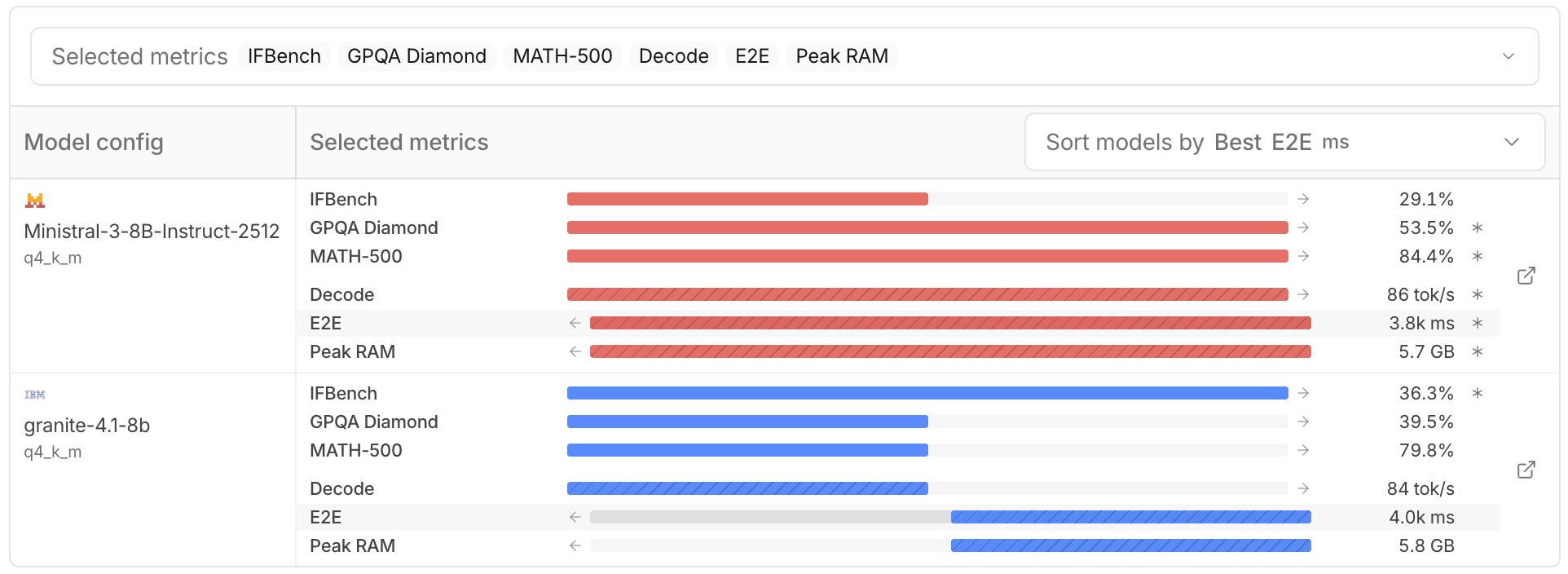Click q4_k_m under Ministral-3-8B-Instruct-2512
The height and width of the screenshot is (574, 1568).
point(53,258)
